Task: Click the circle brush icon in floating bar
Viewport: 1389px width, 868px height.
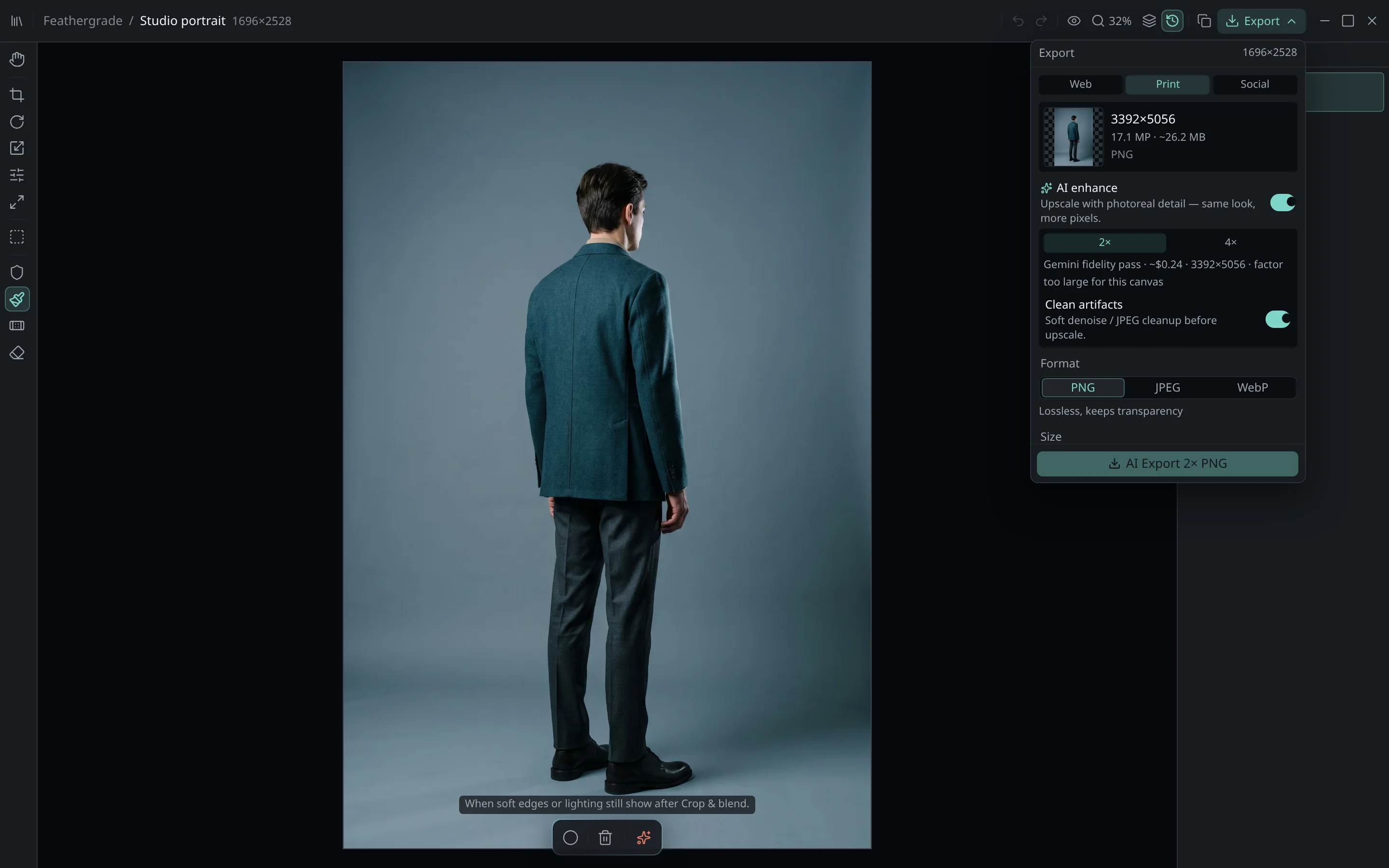Action: tap(571, 838)
